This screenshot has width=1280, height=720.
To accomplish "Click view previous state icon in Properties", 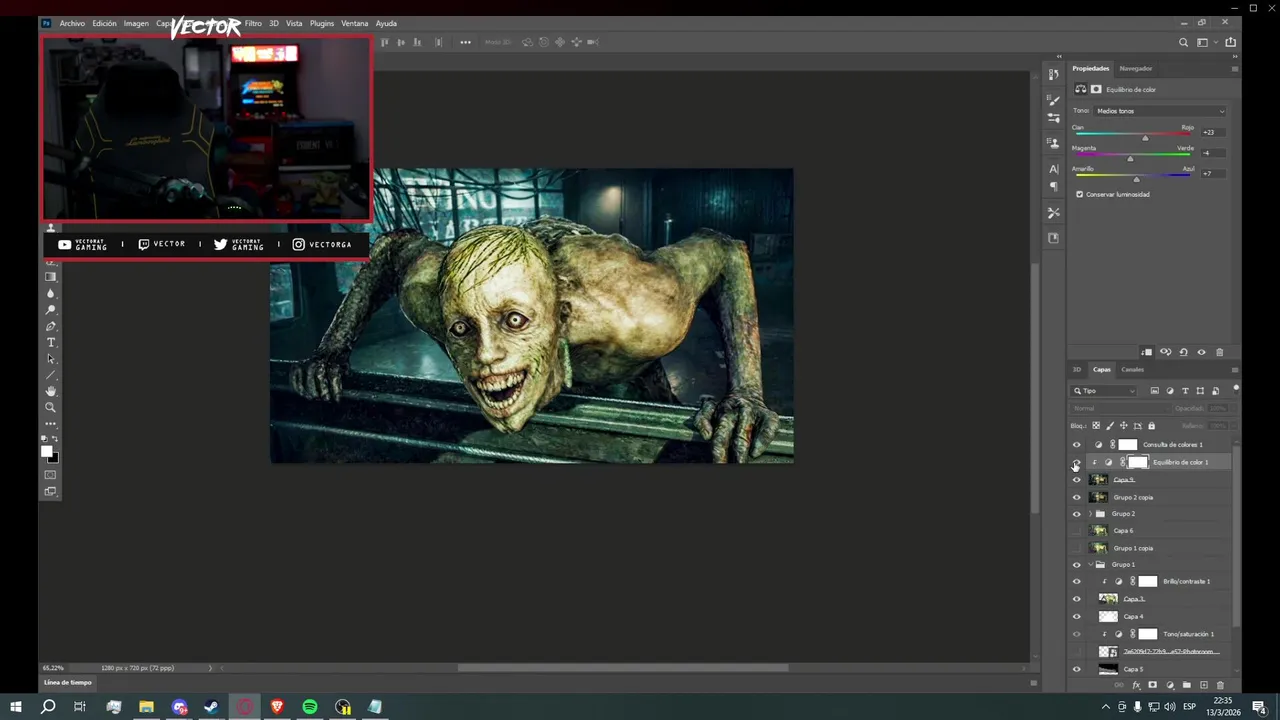I will [x=1165, y=352].
